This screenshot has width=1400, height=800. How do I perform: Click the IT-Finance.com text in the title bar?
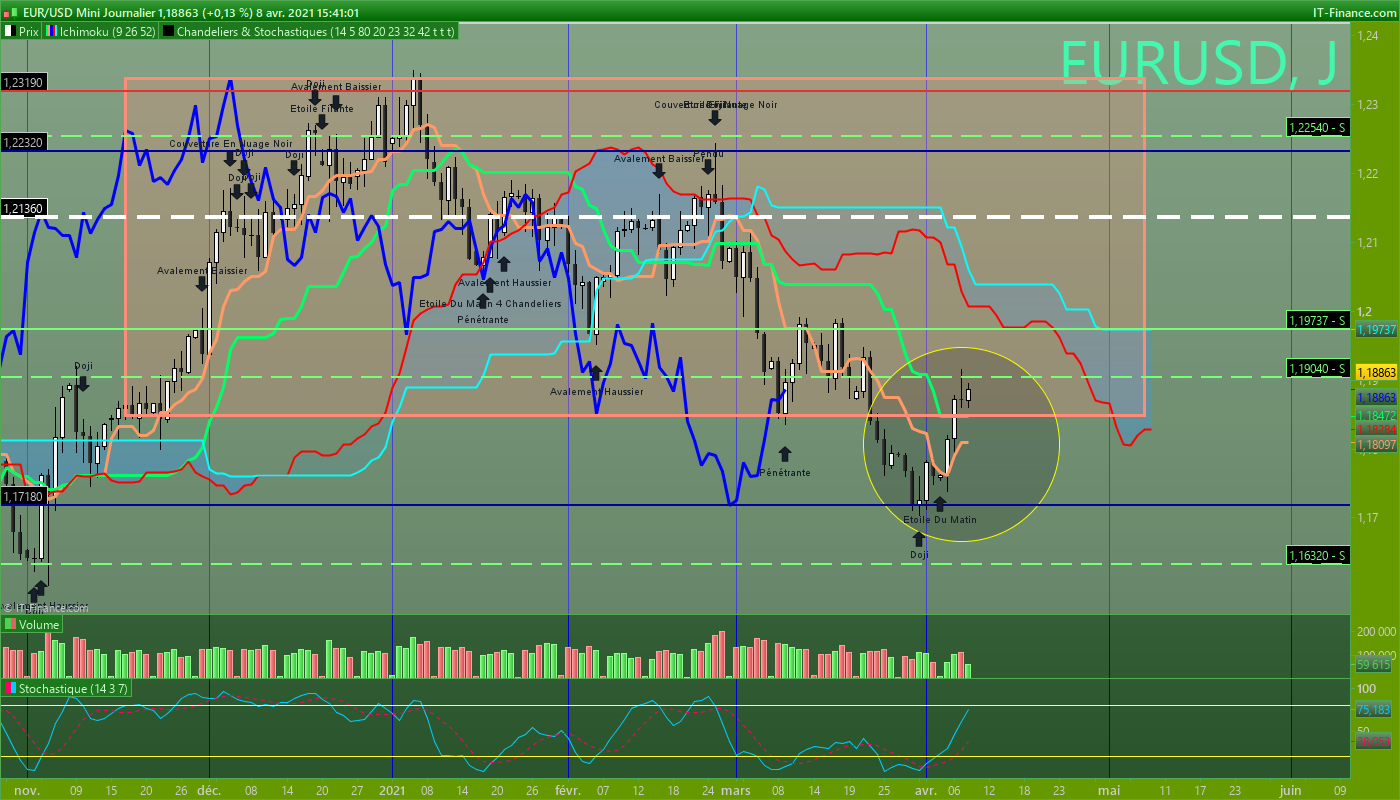point(1353,12)
